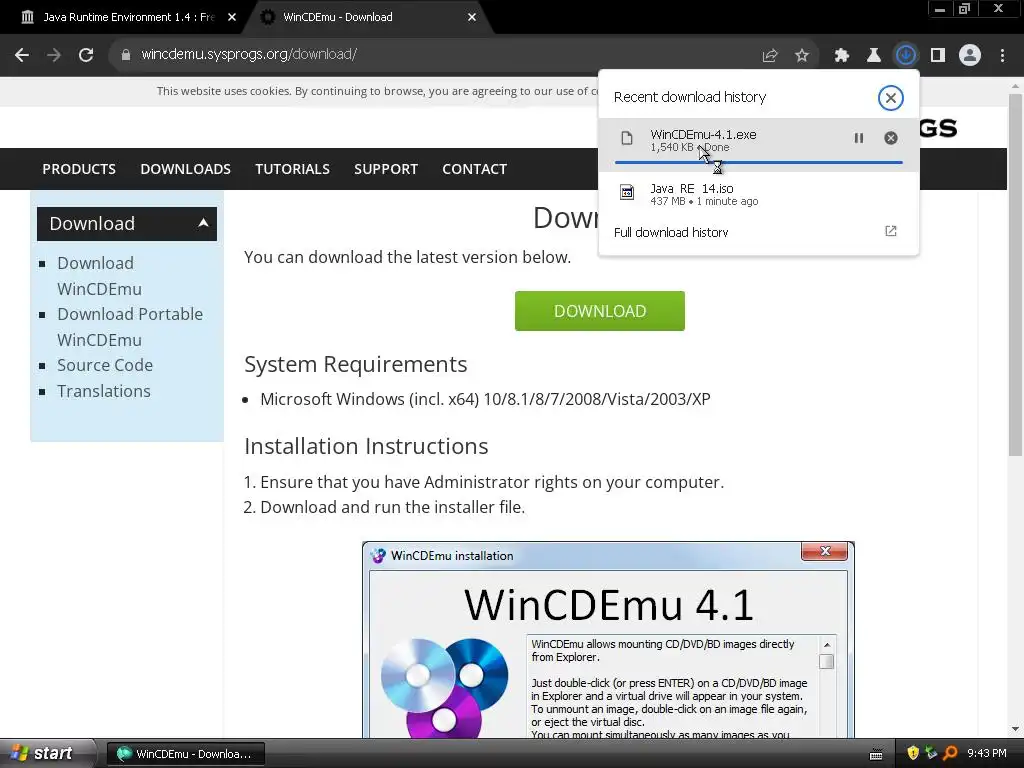Cancel the WinCDEmu-4.1.exe download

coord(891,138)
